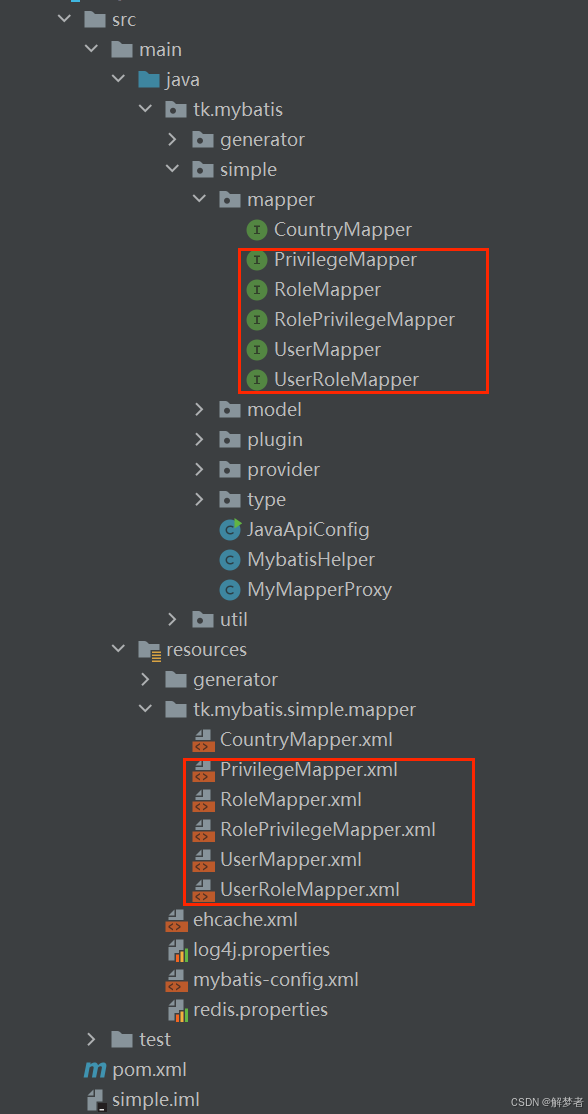Collapse the simple package chevron
Screen dimensions: 588x1114
173,169
